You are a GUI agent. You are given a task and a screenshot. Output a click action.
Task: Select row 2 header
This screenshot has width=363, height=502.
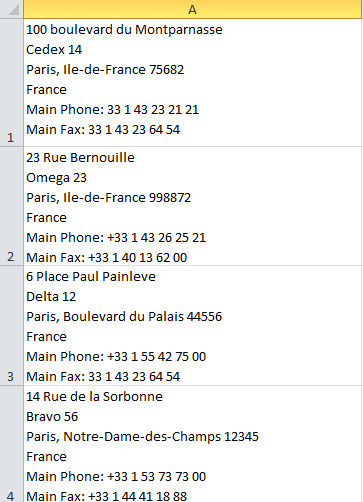tap(12, 206)
